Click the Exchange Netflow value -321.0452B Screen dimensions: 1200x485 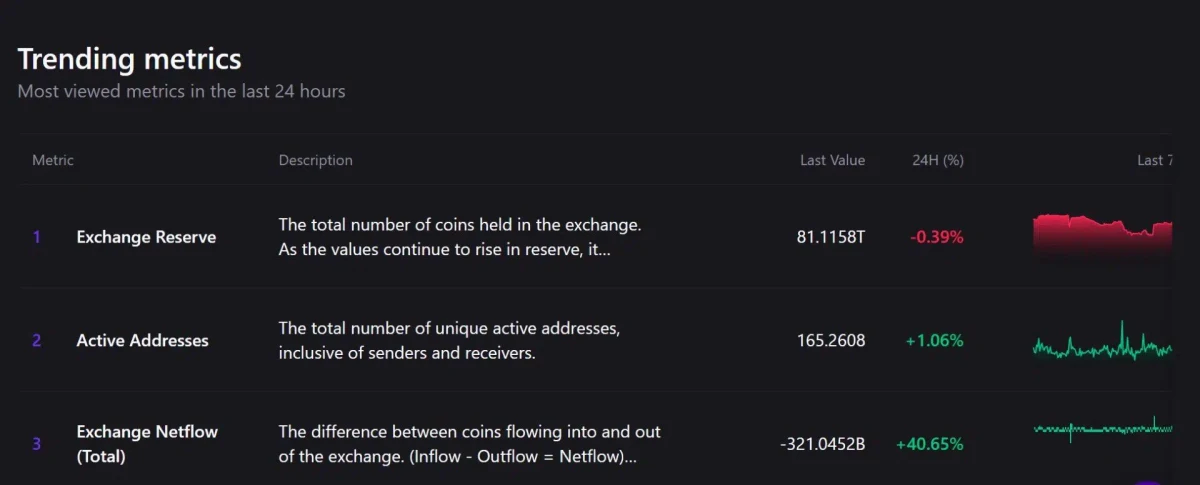822,444
